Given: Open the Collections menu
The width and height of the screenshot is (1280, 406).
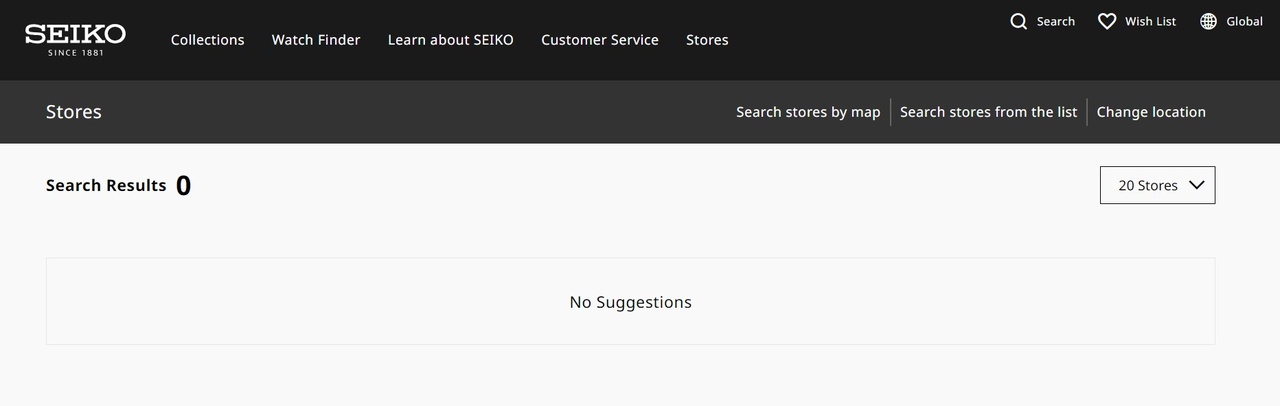Looking at the screenshot, I should (x=207, y=40).
